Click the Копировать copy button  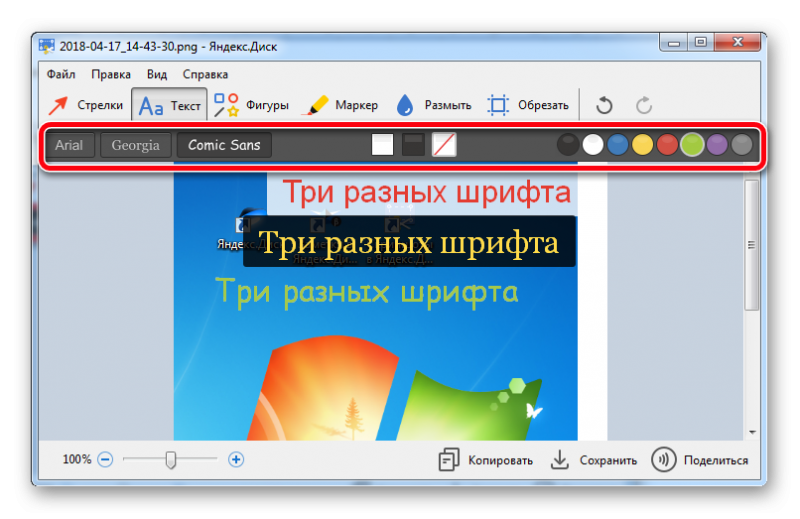[x=486, y=460]
